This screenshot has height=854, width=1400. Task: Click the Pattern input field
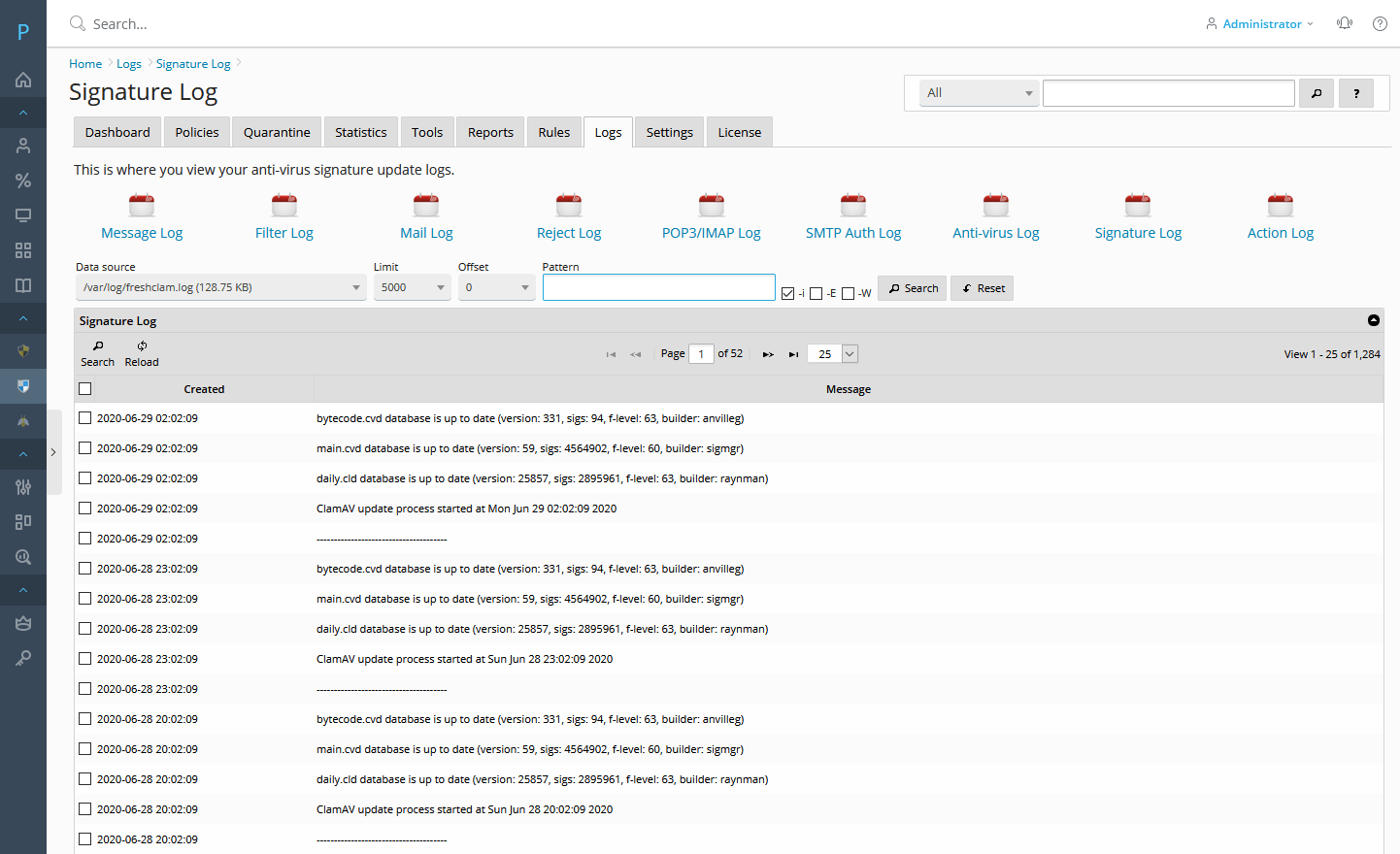click(x=659, y=287)
